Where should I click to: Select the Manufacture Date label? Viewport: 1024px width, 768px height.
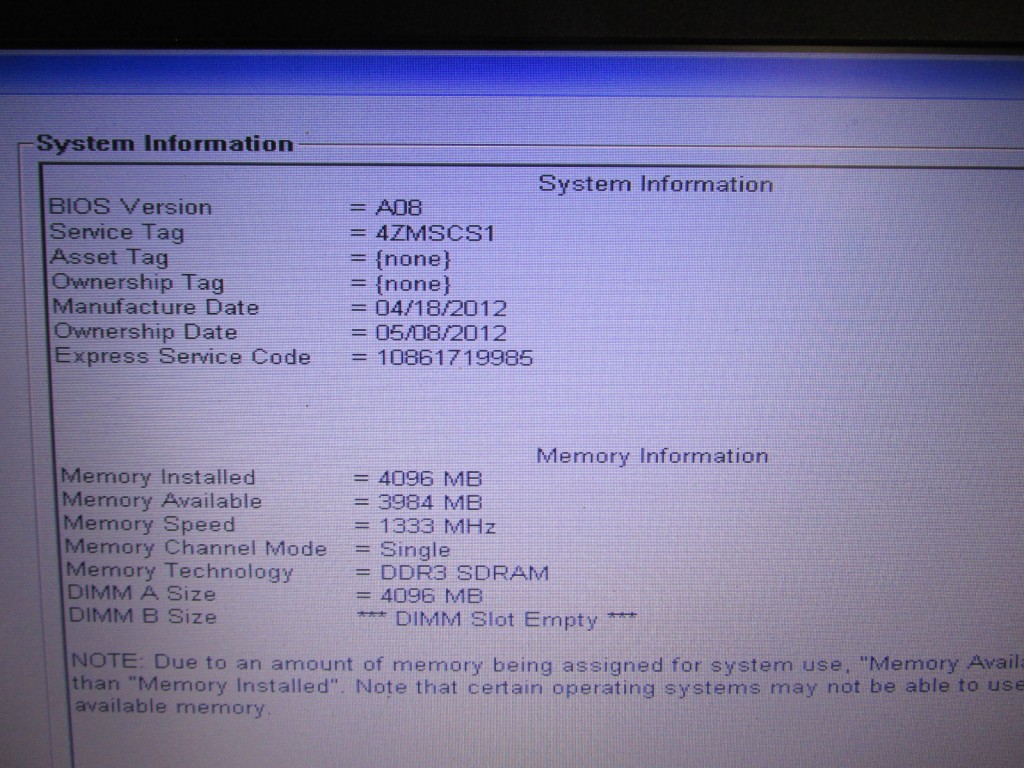coord(156,307)
